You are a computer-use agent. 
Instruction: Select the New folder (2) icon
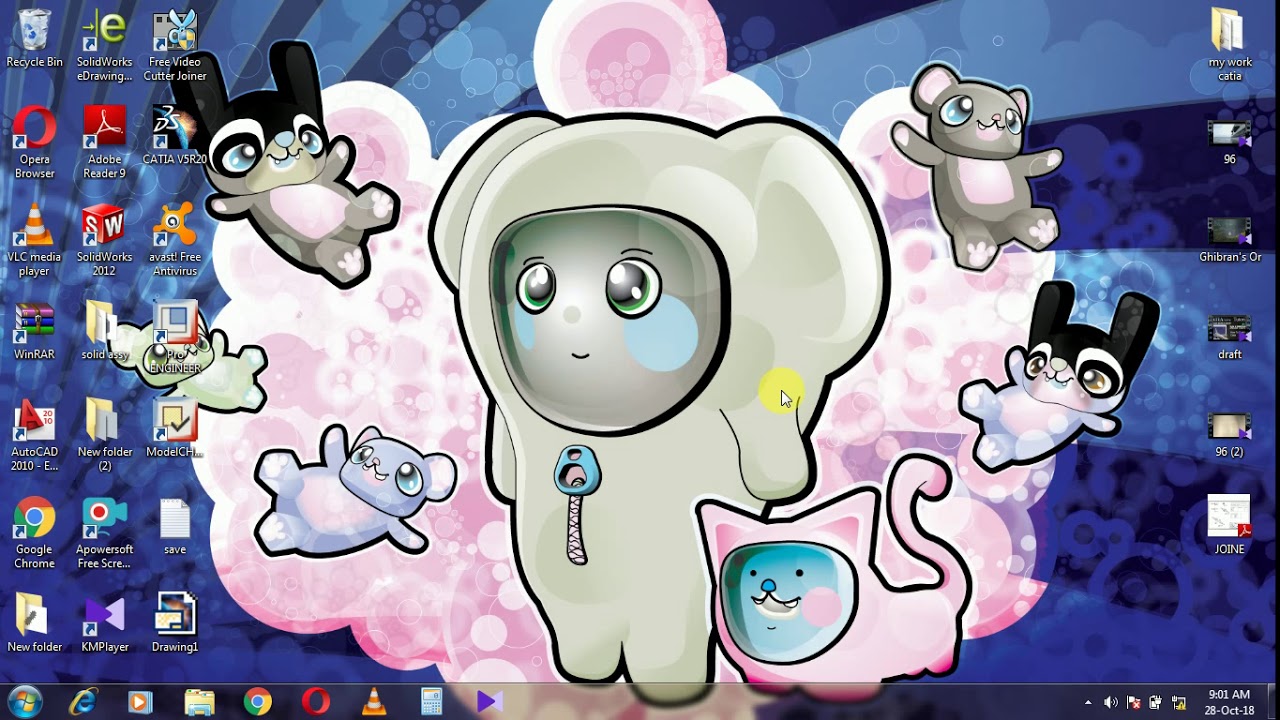coord(104,436)
